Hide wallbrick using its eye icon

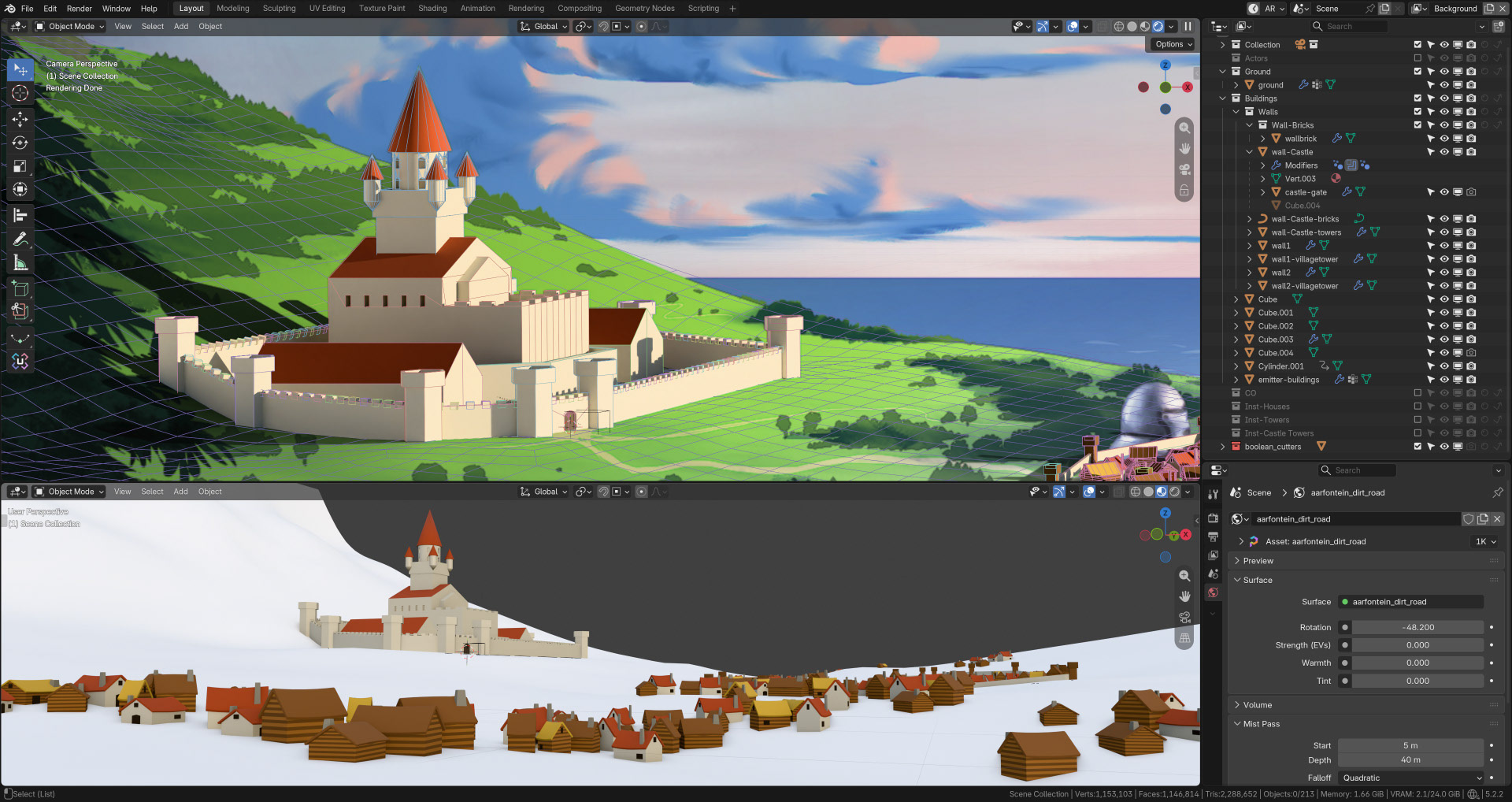click(x=1444, y=139)
